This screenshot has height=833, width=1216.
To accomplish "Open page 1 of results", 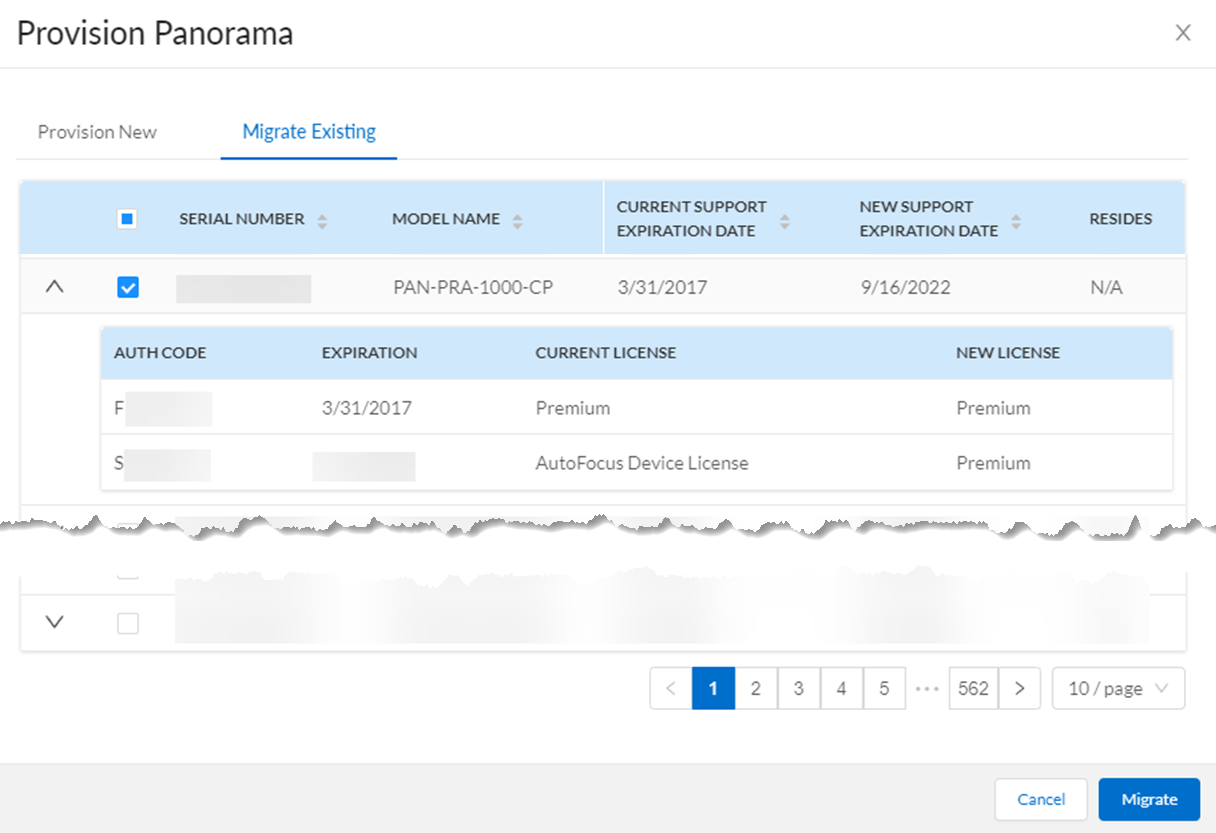I will click(x=714, y=688).
